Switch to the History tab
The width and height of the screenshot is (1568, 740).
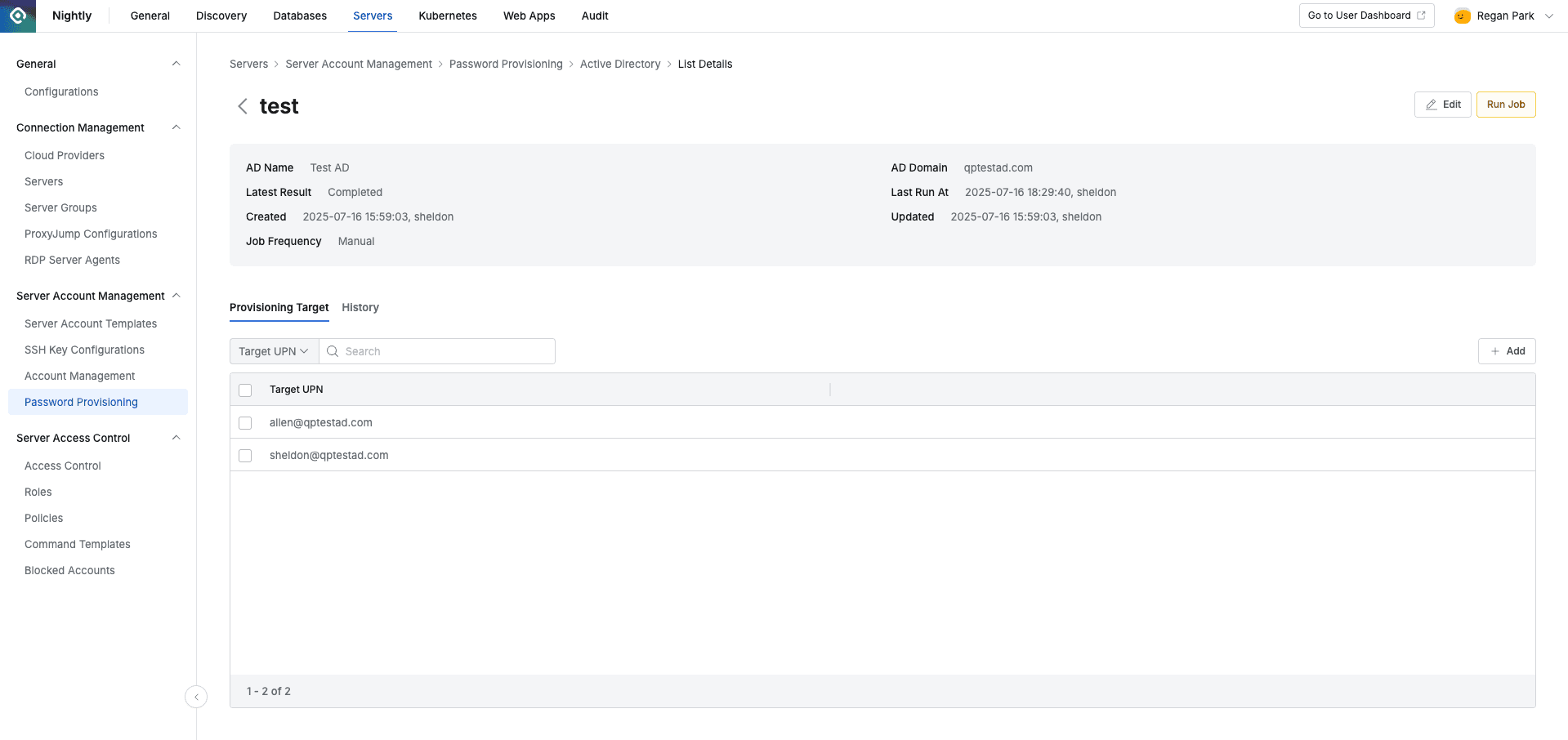[360, 307]
